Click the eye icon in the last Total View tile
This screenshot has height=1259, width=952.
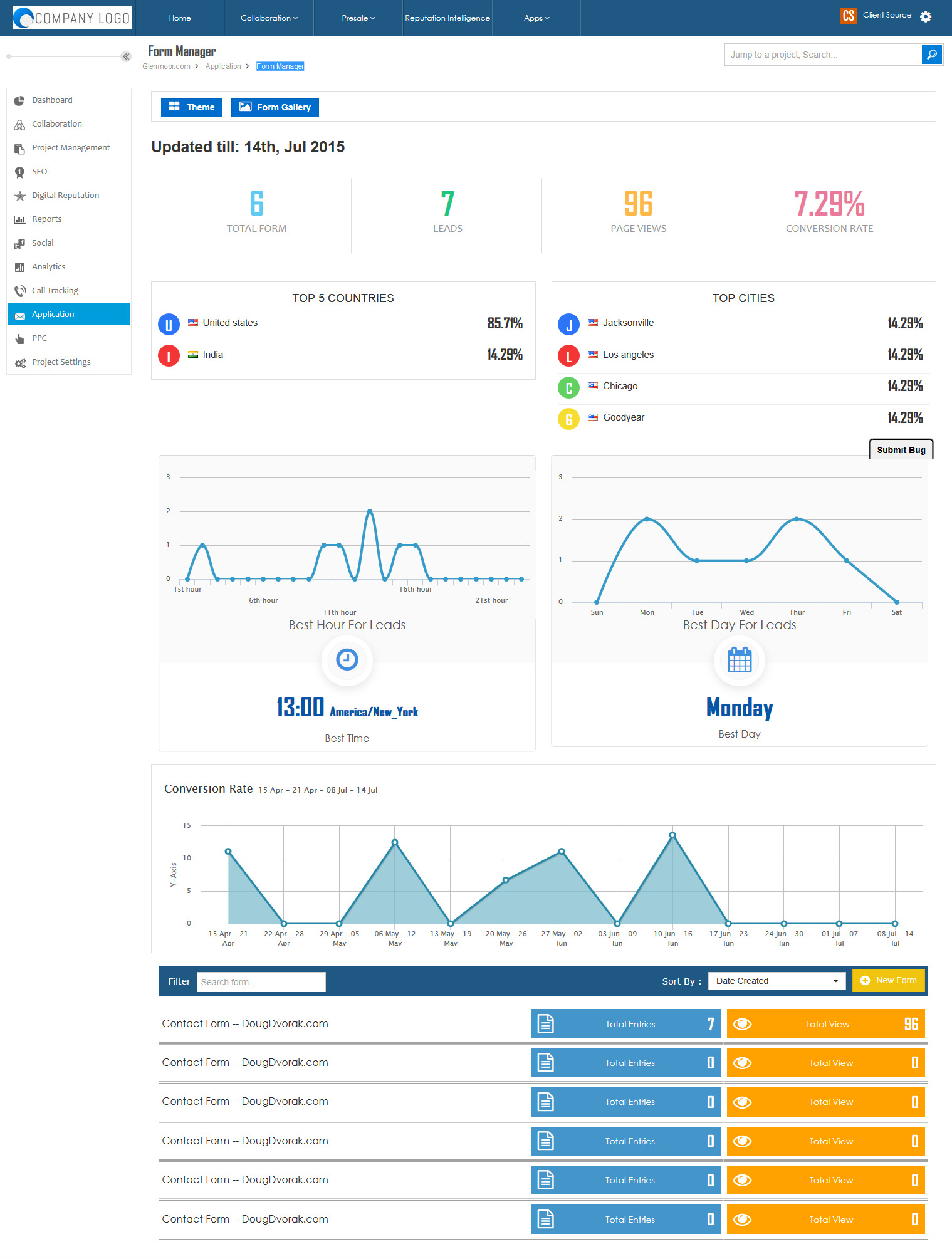(x=742, y=1220)
